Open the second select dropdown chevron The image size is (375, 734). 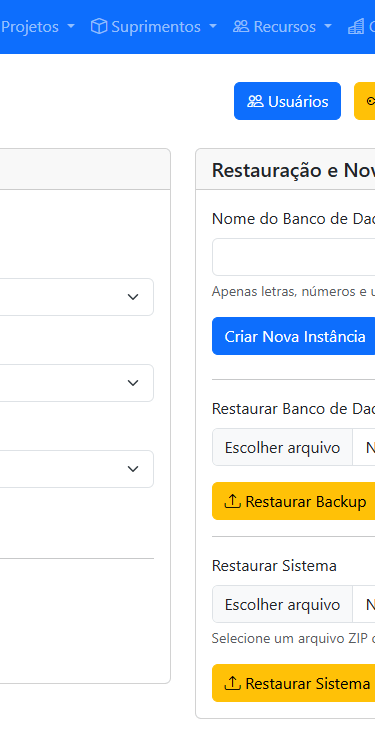[x=133, y=383]
